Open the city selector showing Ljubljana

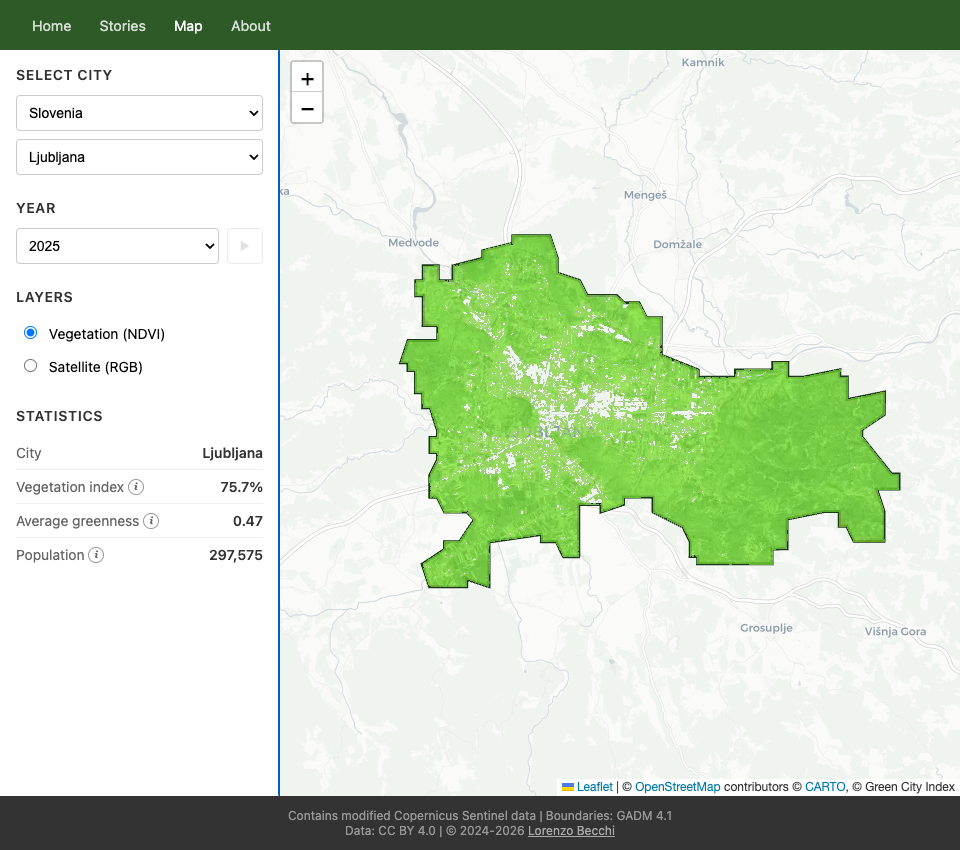(139, 157)
